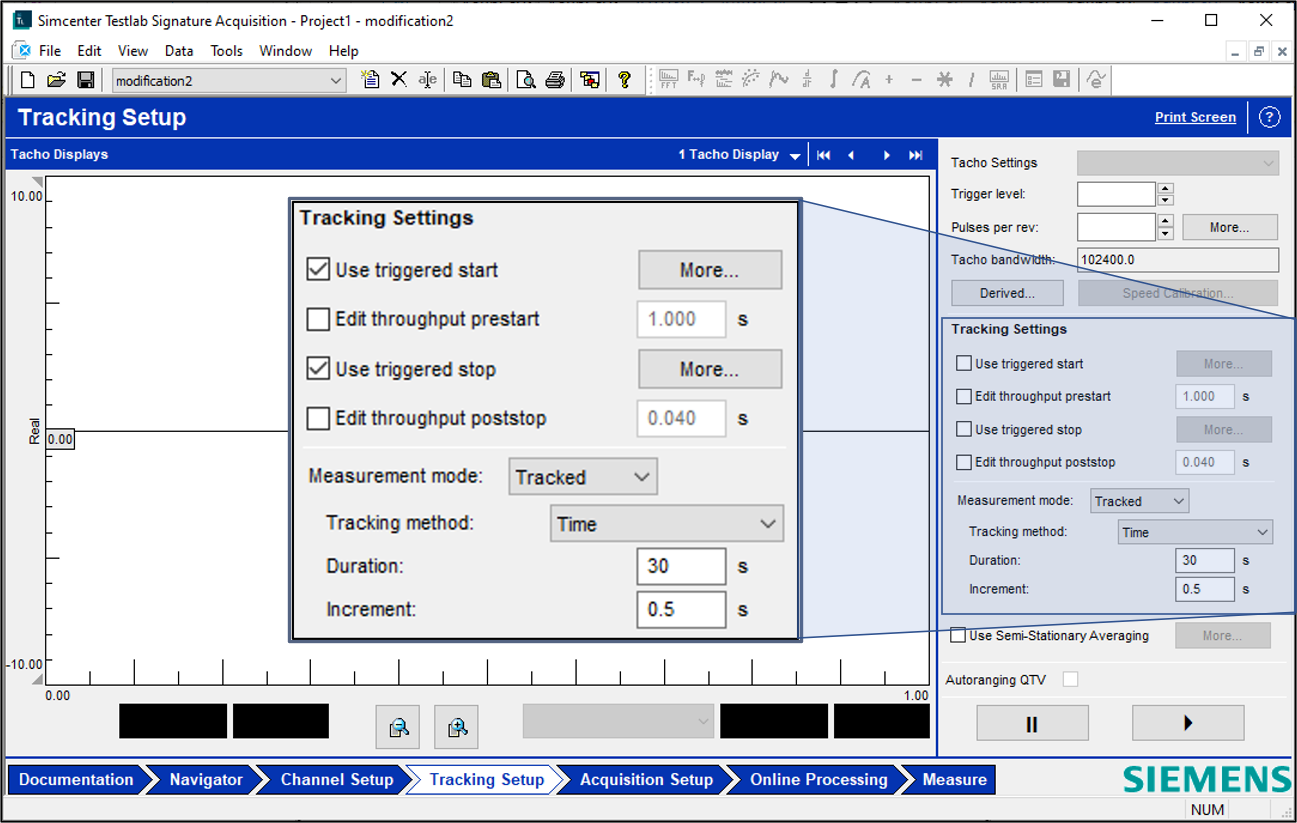Click the Paste clipboard toolbar icon
Viewport: 1297px width, 823px height.
pos(490,80)
